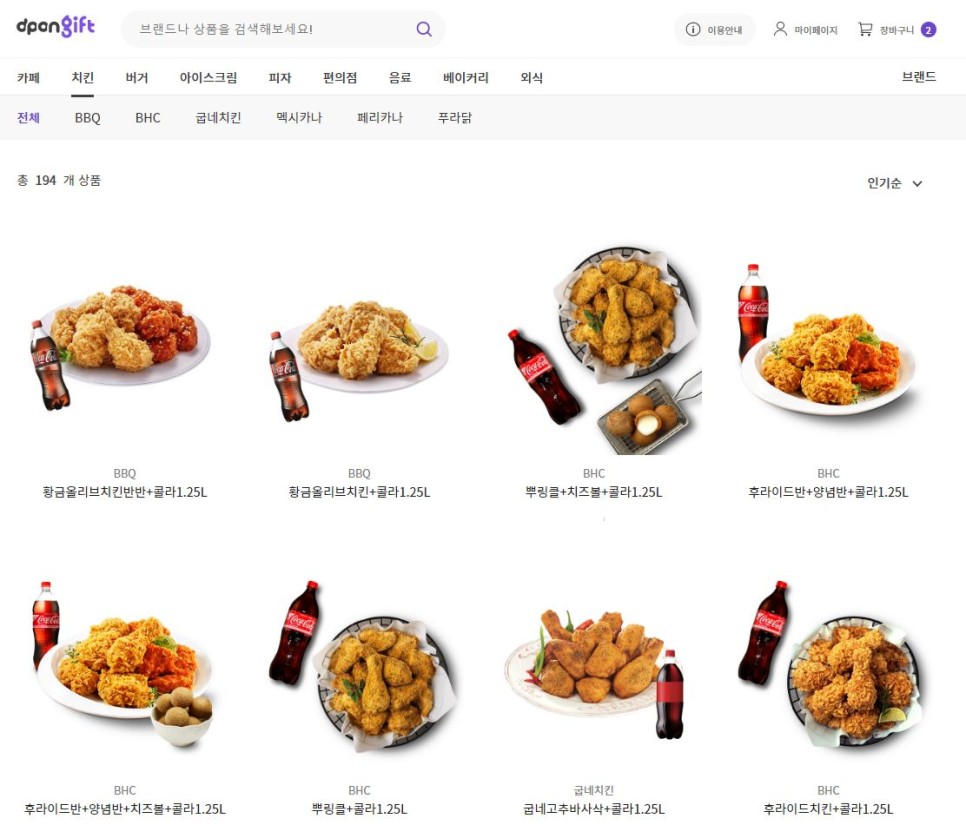This screenshot has height=825, width=966.
Task: Click the 마이페이지 user icon
Action: click(780, 29)
